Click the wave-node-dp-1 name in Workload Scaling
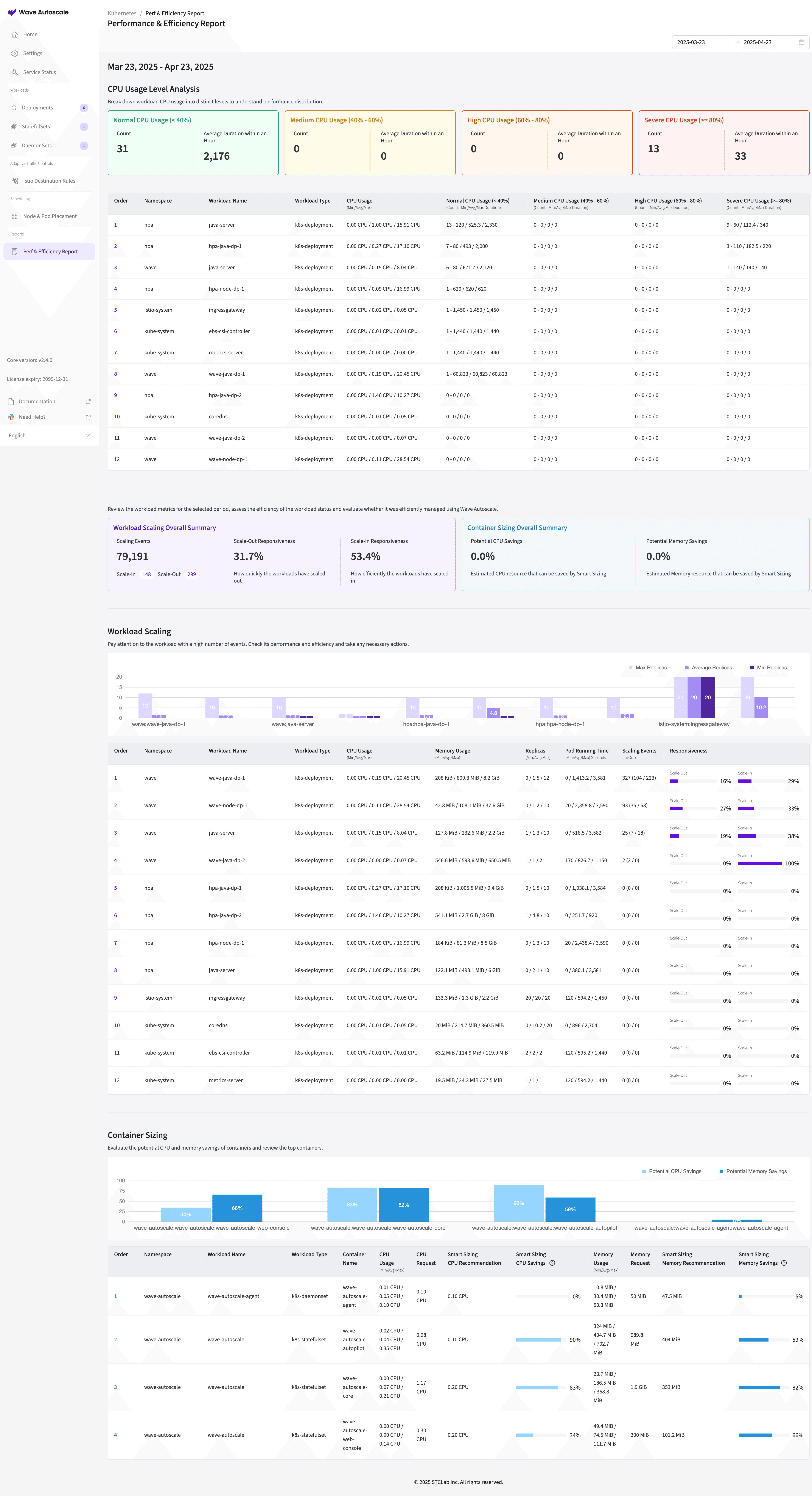 tap(228, 806)
